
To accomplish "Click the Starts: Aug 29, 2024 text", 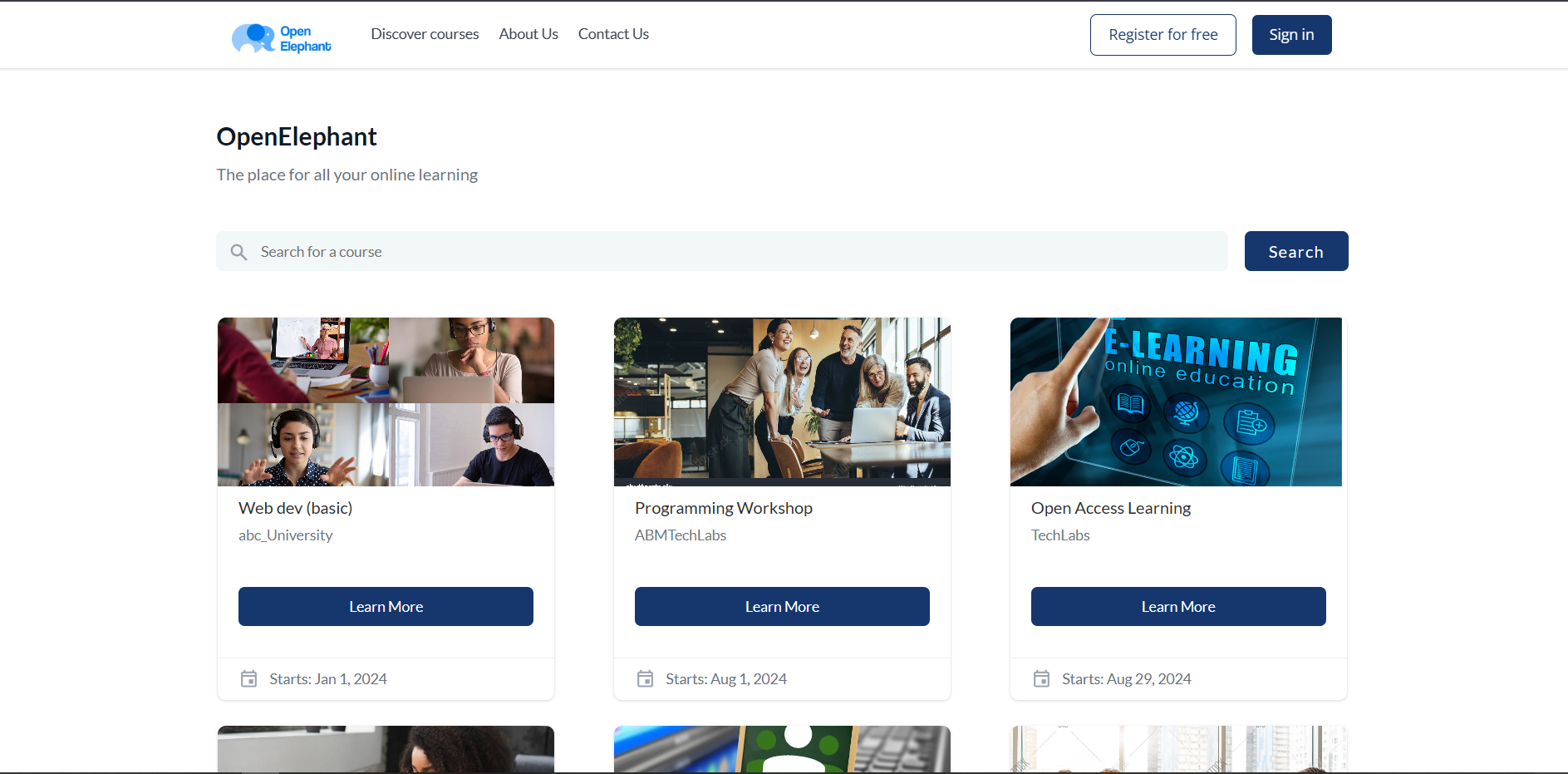I will coord(1127,679).
